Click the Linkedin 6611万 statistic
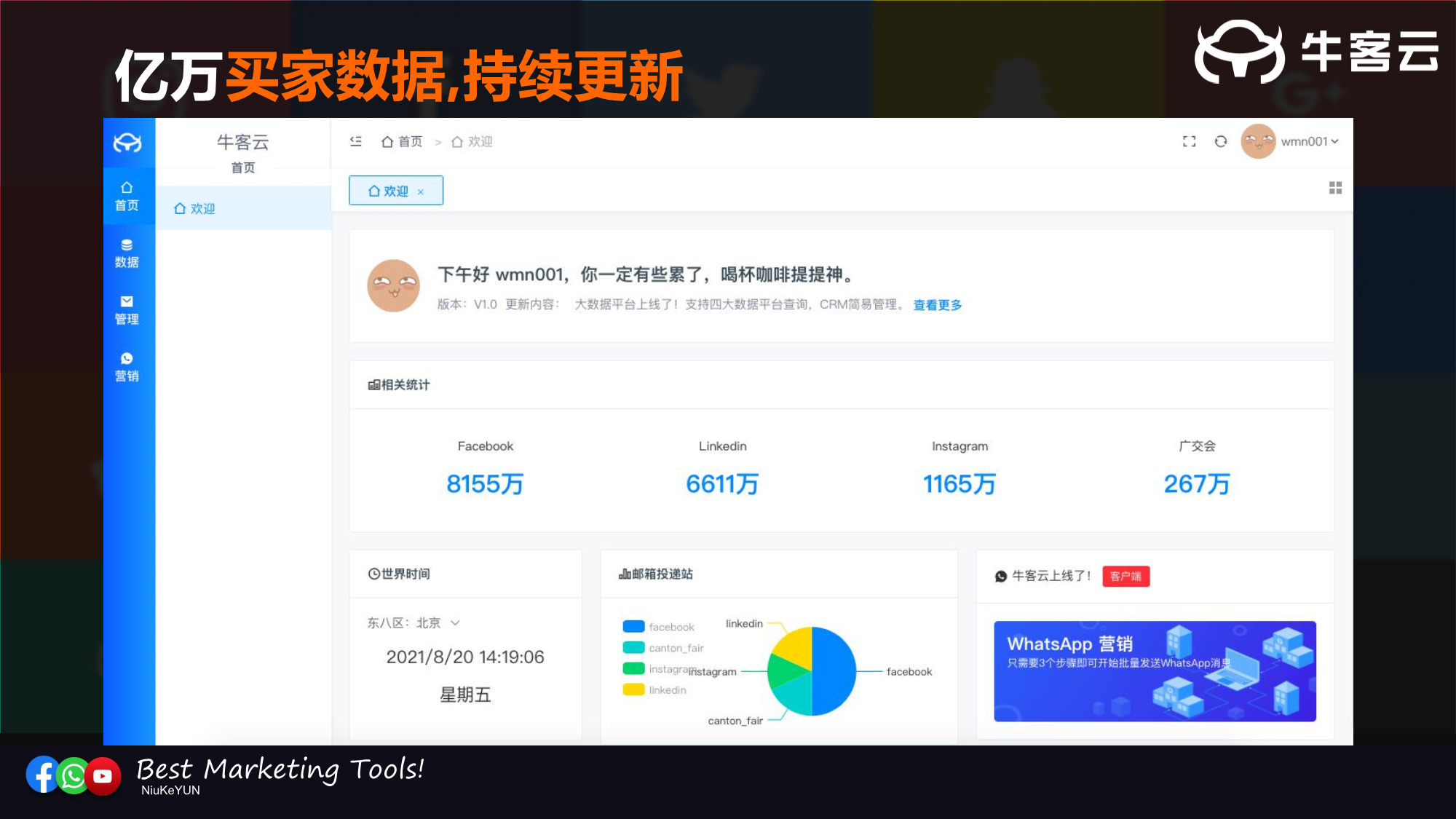The width and height of the screenshot is (1456, 819). click(x=722, y=468)
